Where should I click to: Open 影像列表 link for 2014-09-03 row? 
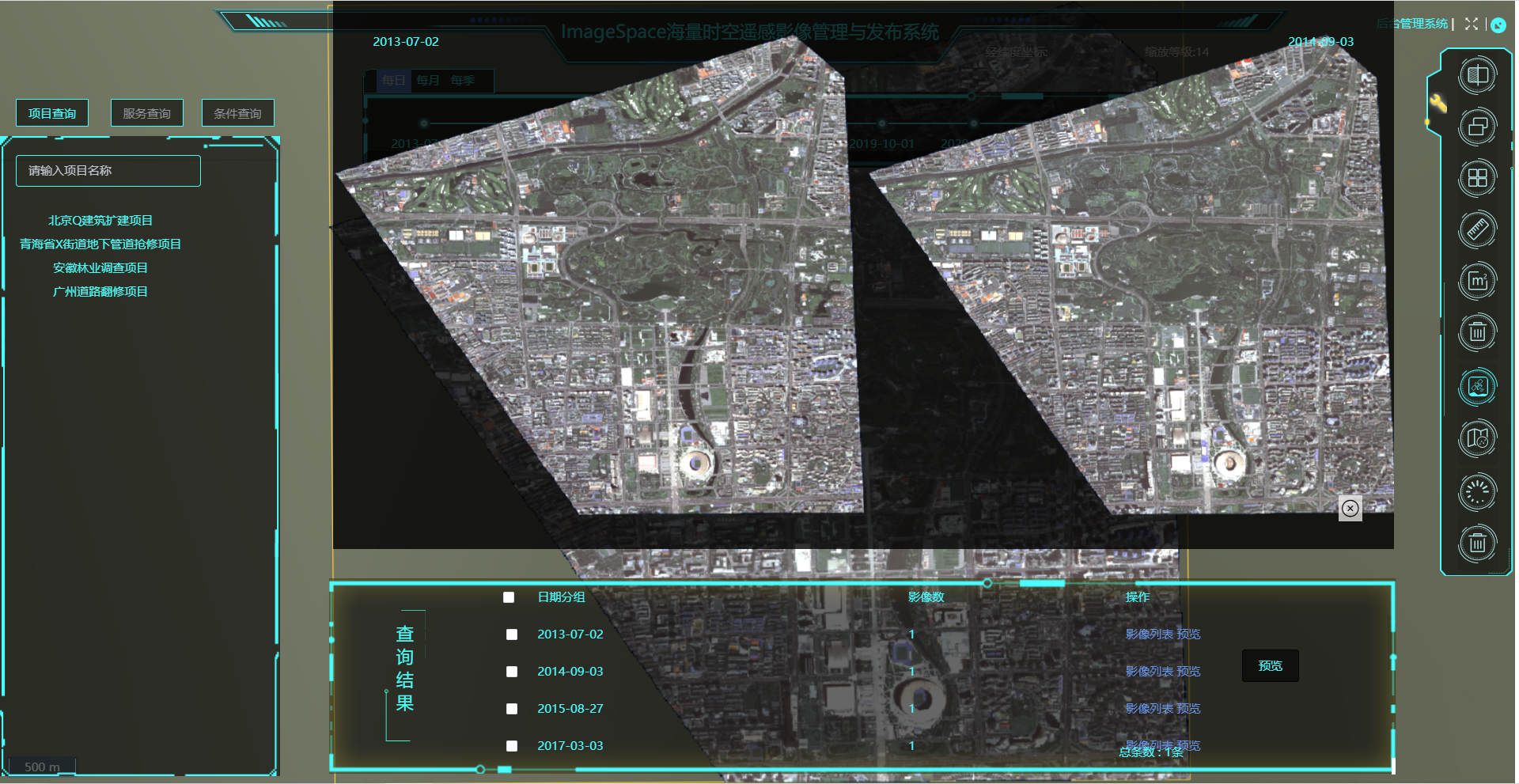tap(1149, 672)
